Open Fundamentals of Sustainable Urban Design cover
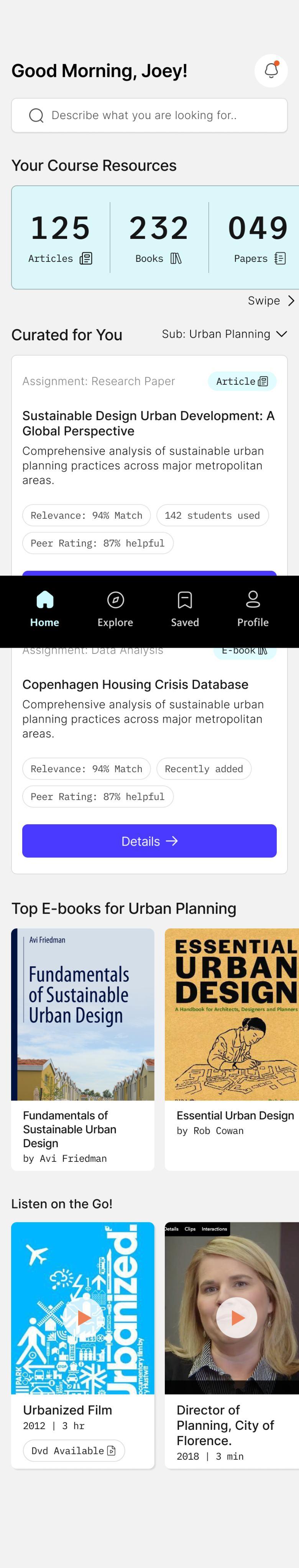Image resolution: width=299 pixels, height=1568 pixels. point(83,1014)
